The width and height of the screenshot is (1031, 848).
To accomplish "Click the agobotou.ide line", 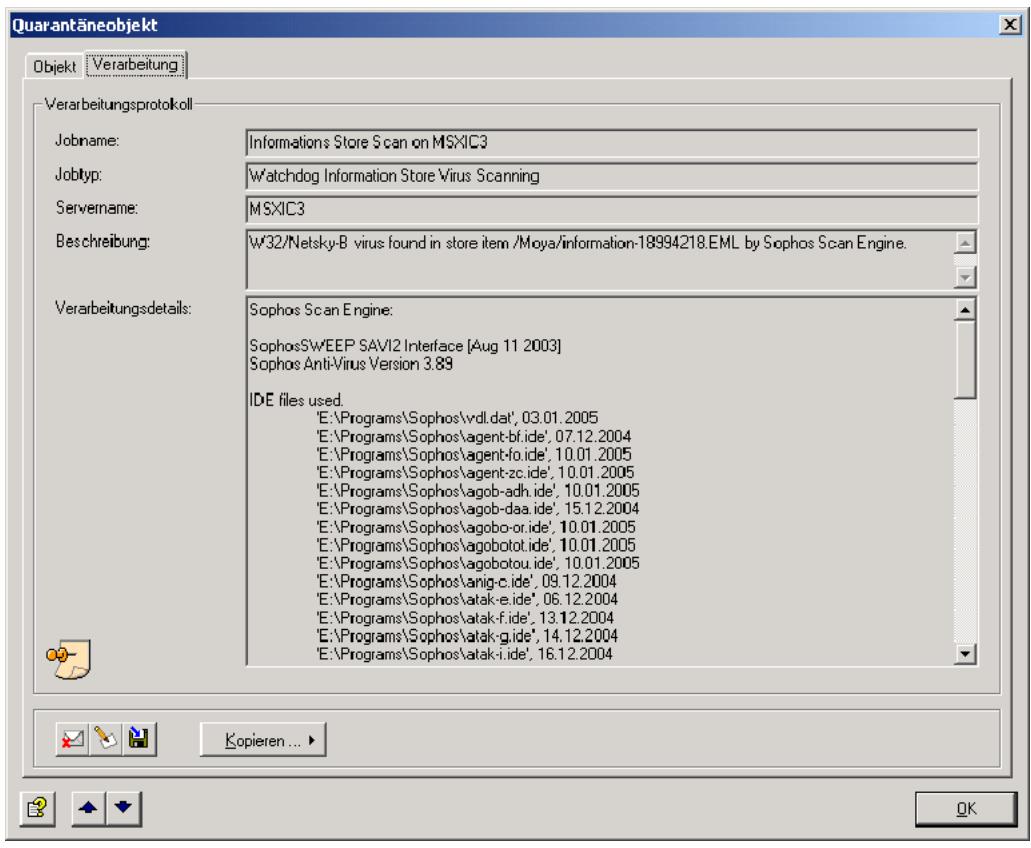I will pos(478,563).
